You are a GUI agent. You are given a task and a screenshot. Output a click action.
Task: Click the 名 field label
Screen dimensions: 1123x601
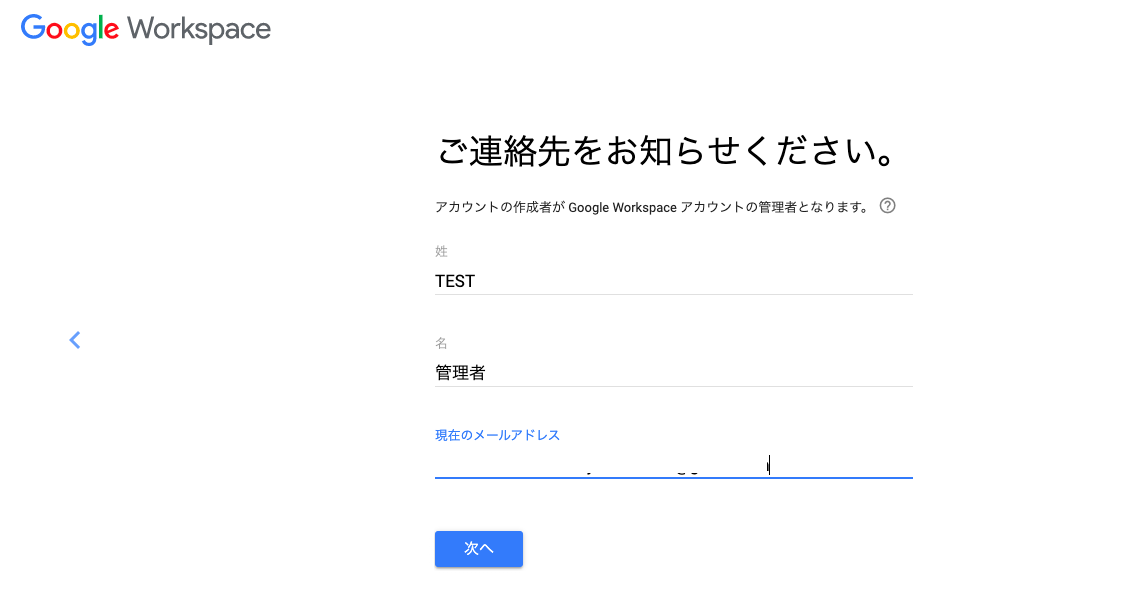click(441, 343)
